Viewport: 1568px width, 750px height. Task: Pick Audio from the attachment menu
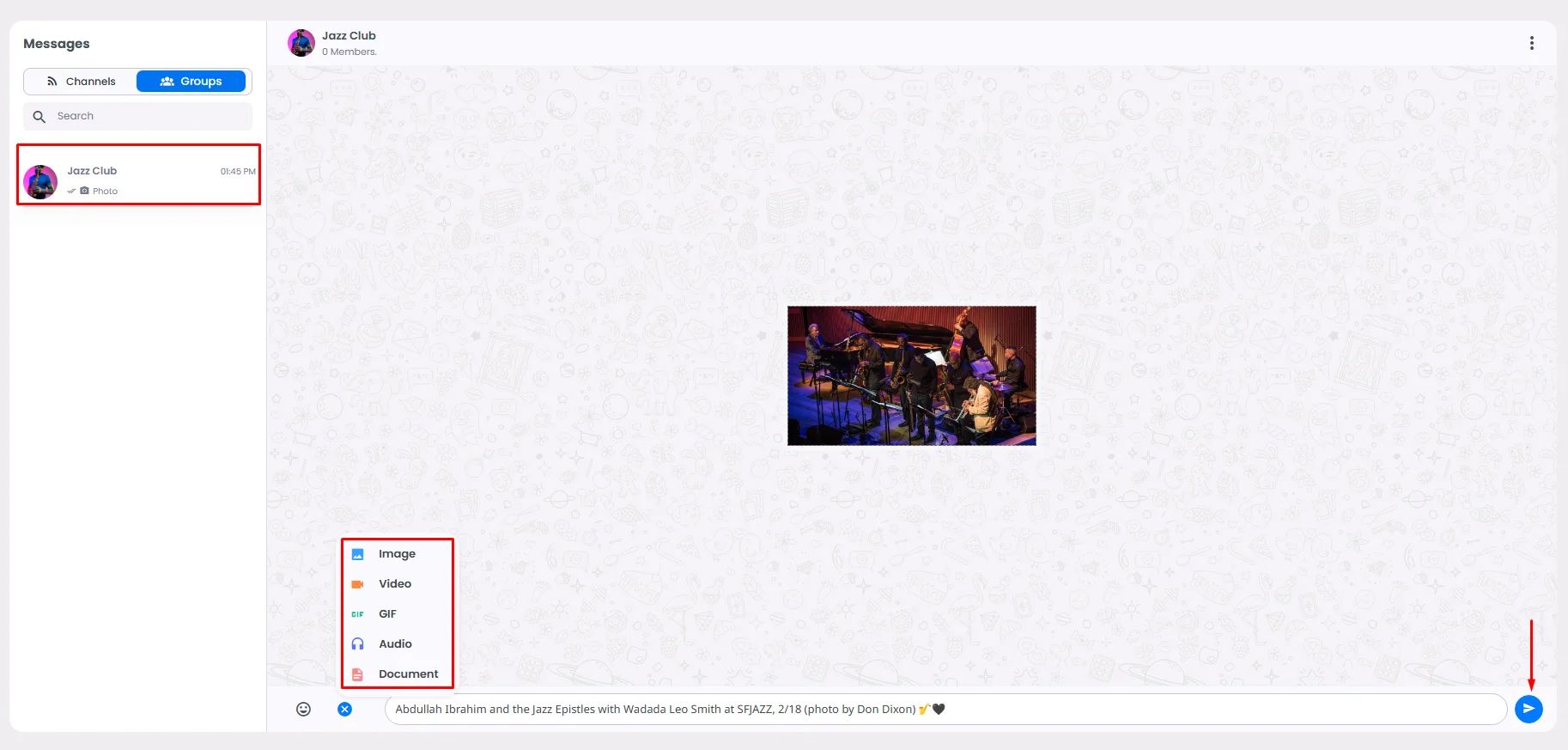click(397, 644)
